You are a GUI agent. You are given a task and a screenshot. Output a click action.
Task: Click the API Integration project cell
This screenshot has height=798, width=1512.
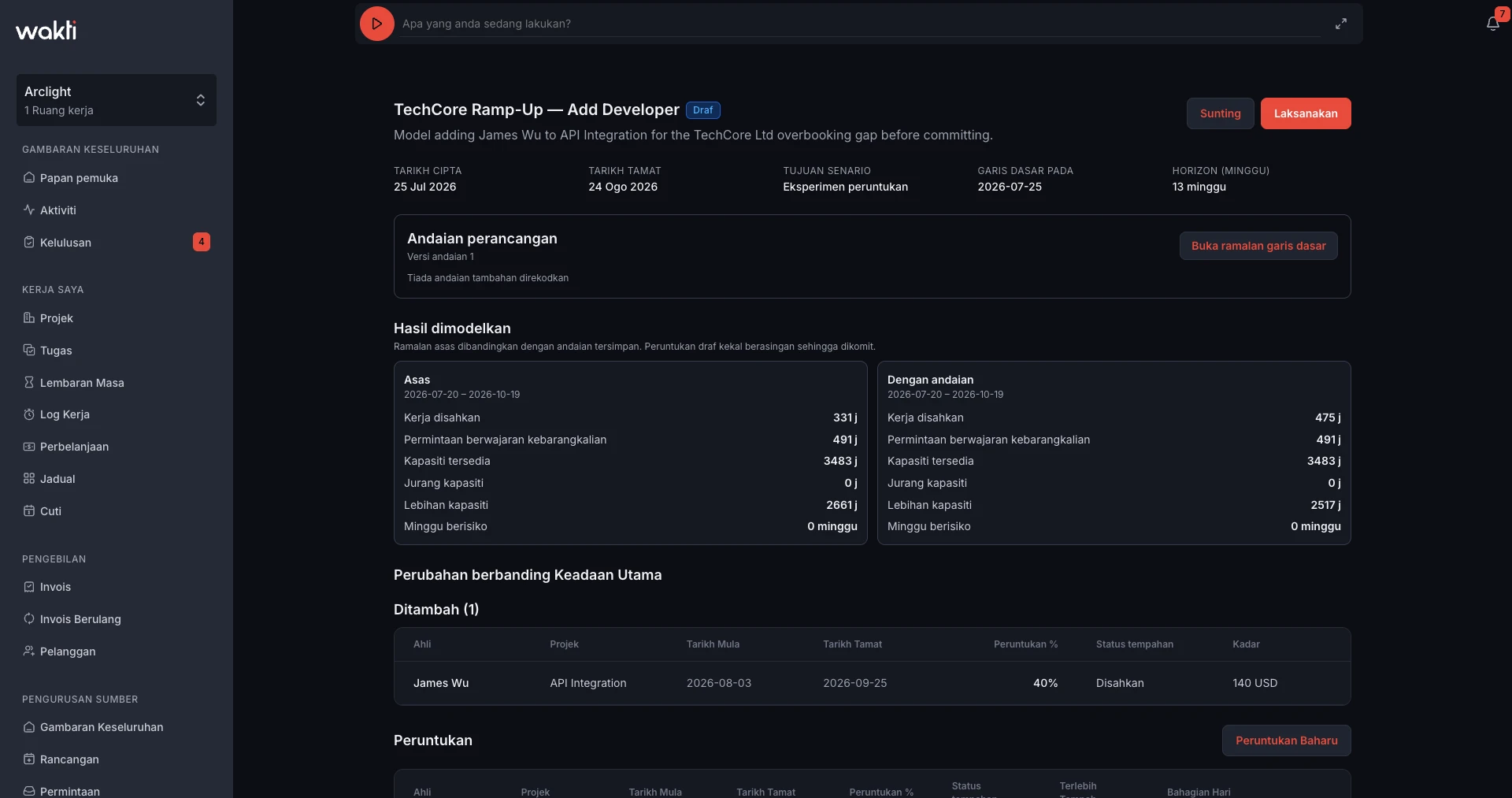(588, 683)
